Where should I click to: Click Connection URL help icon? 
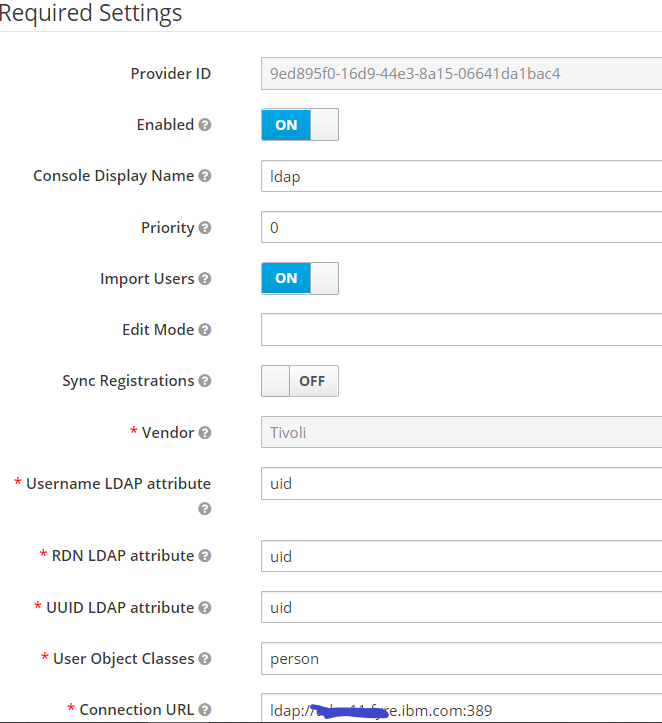point(205,710)
